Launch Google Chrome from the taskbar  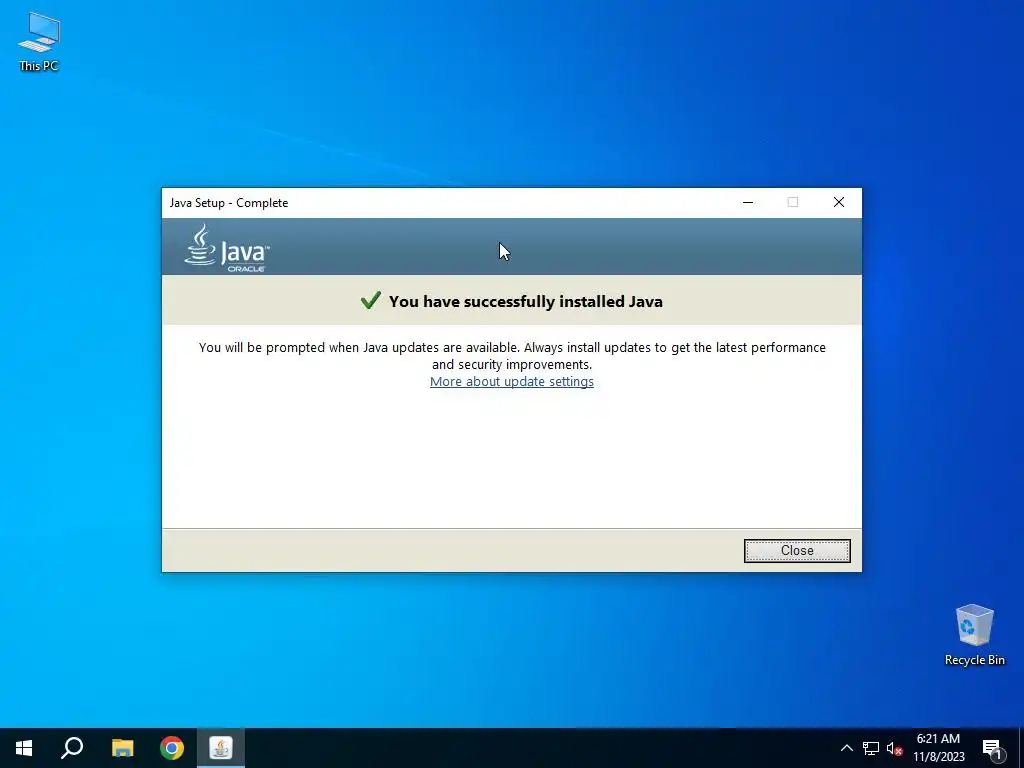172,748
